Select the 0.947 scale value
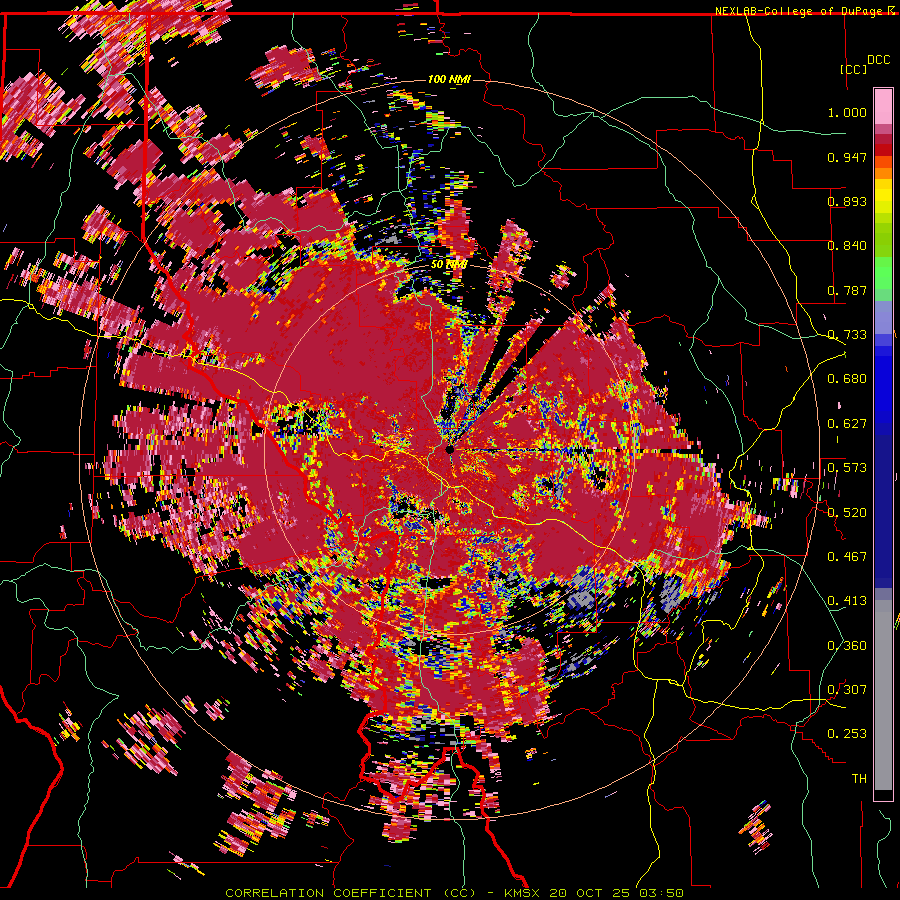 (x=847, y=157)
